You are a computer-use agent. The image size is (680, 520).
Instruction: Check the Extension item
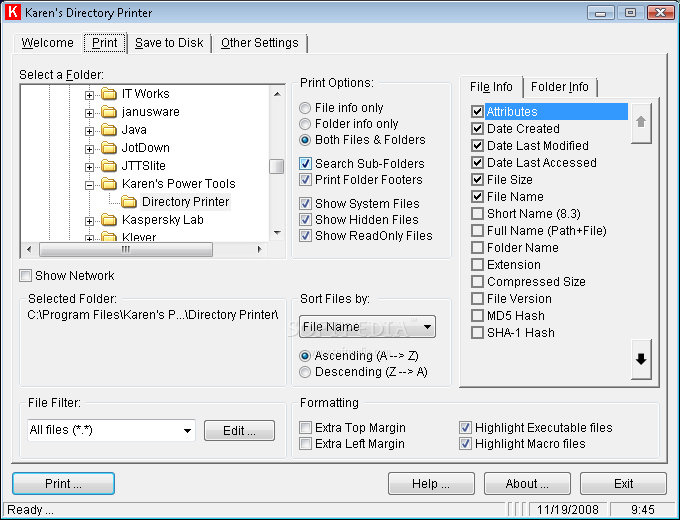point(477,265)
